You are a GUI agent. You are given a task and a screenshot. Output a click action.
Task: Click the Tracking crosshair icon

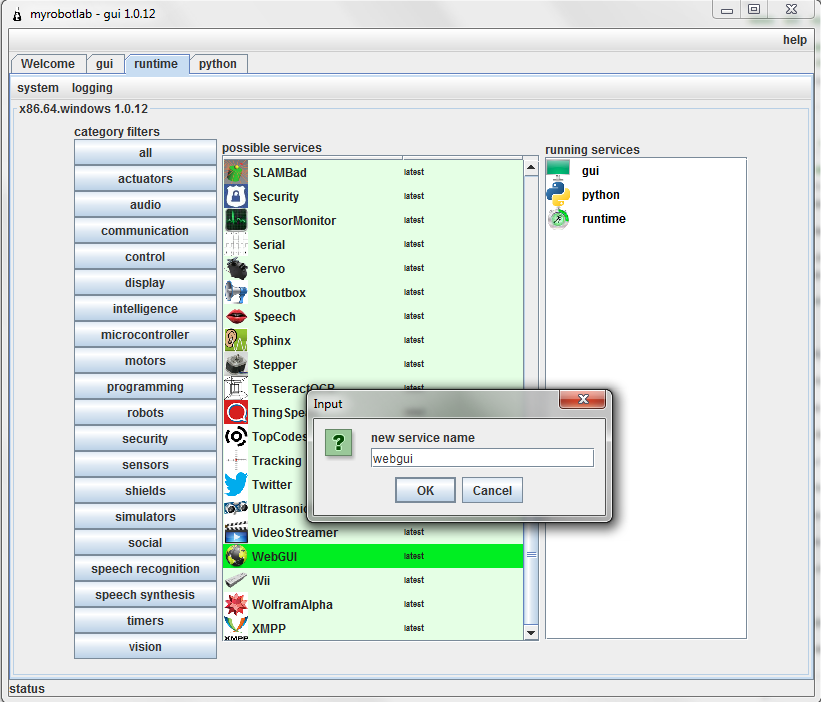[x=236, y=461]
